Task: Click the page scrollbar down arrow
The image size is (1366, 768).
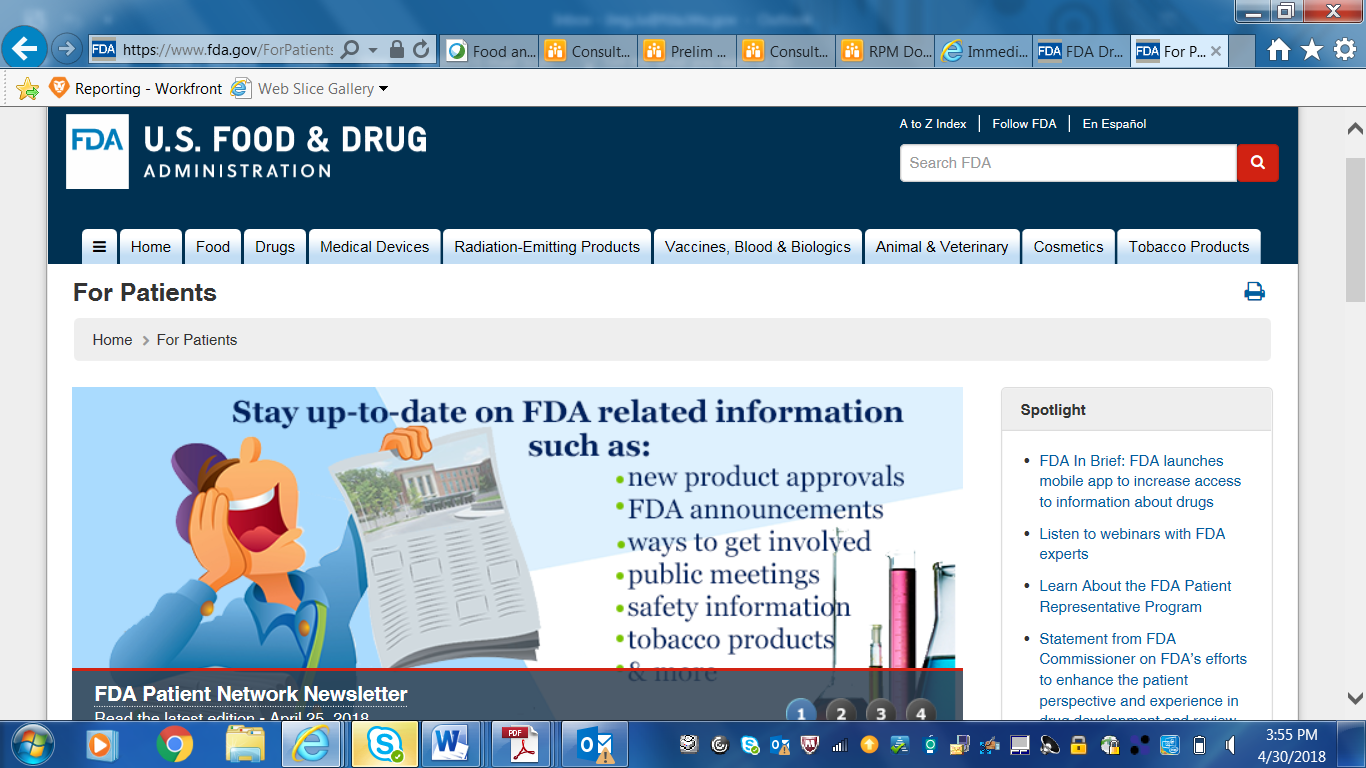Action: [x=1355, y=698]
